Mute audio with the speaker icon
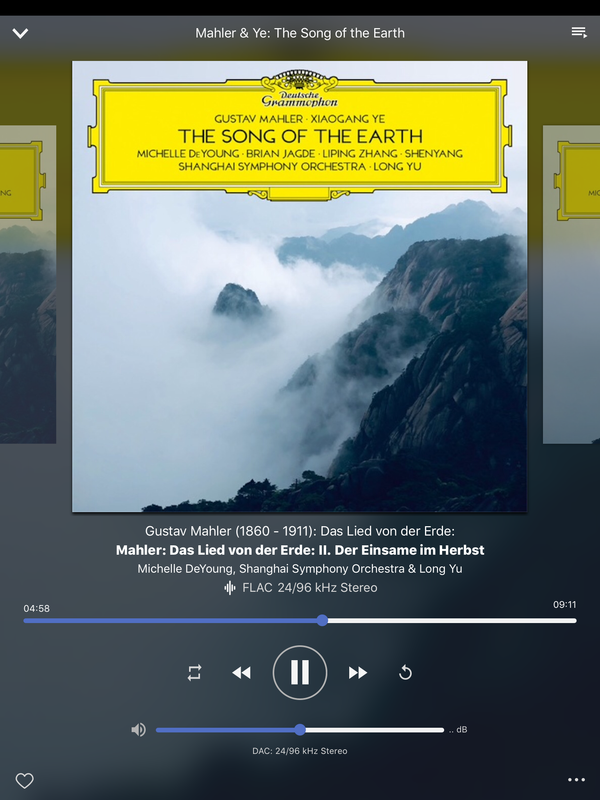This screenshot has height=800, width=600. [x=138, y=730]
